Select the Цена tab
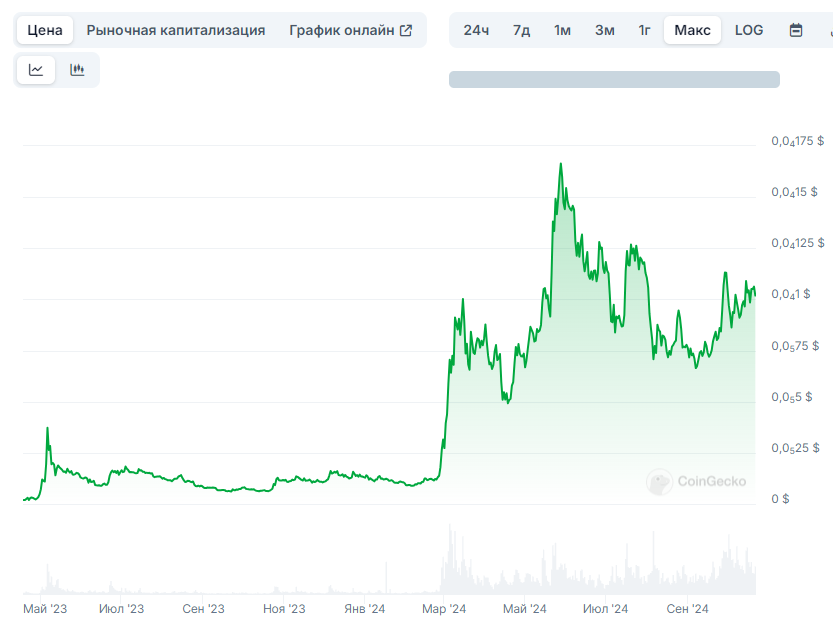Image resolution: width=833 pixels, height=626 pixels. coord(45,30)
